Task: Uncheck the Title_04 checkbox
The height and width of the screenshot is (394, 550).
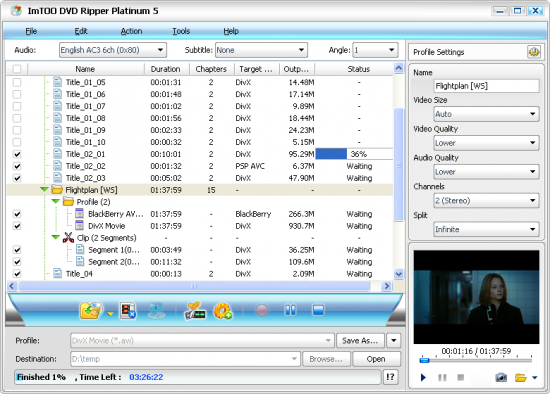Action: point(16,274)
